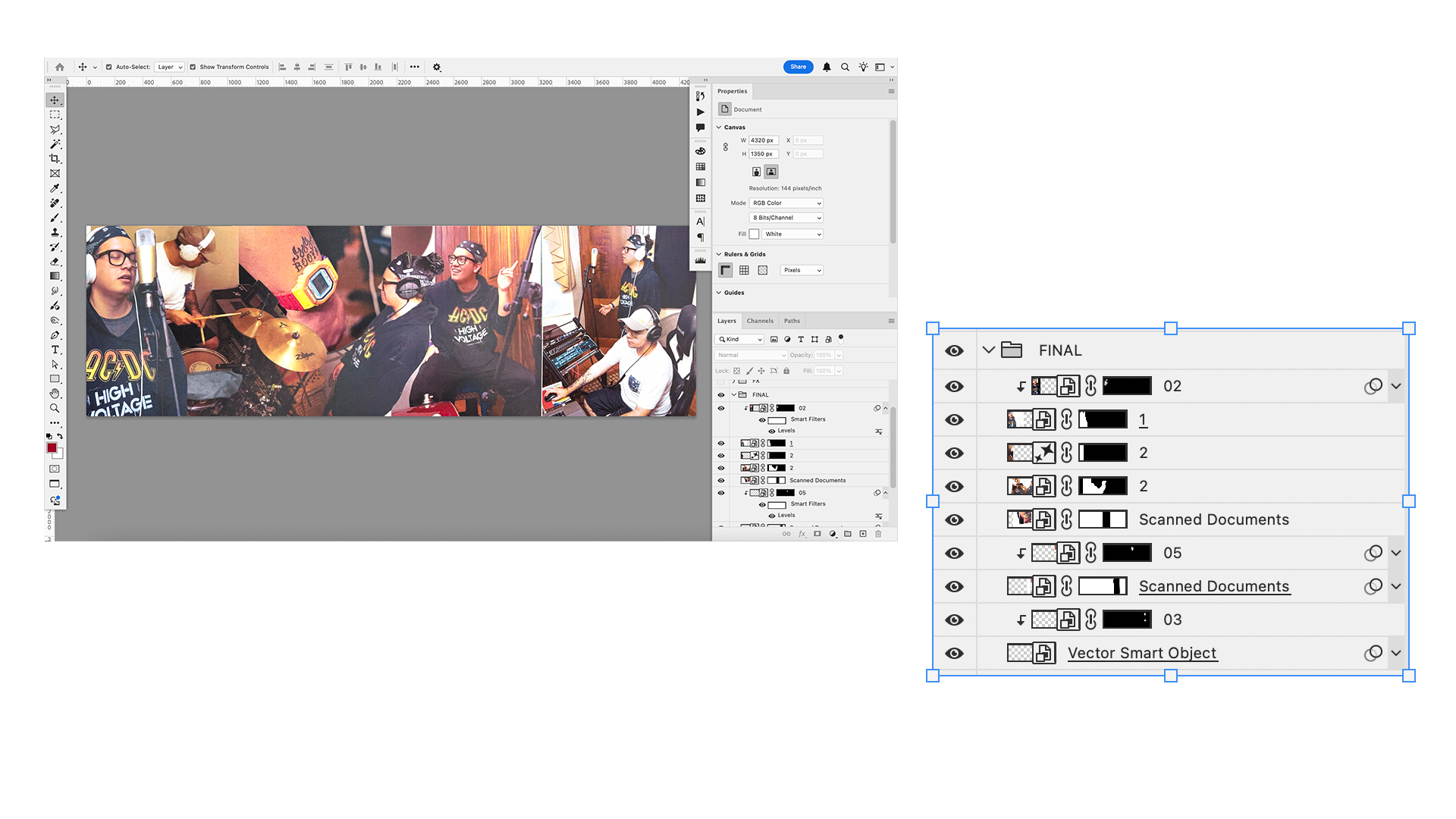Image resolution: width=1456 pixels, height=819 pixels.
Task: Toggle the Auto-Select checkbox
Action: pyautogui.click(x=109, y=67)
